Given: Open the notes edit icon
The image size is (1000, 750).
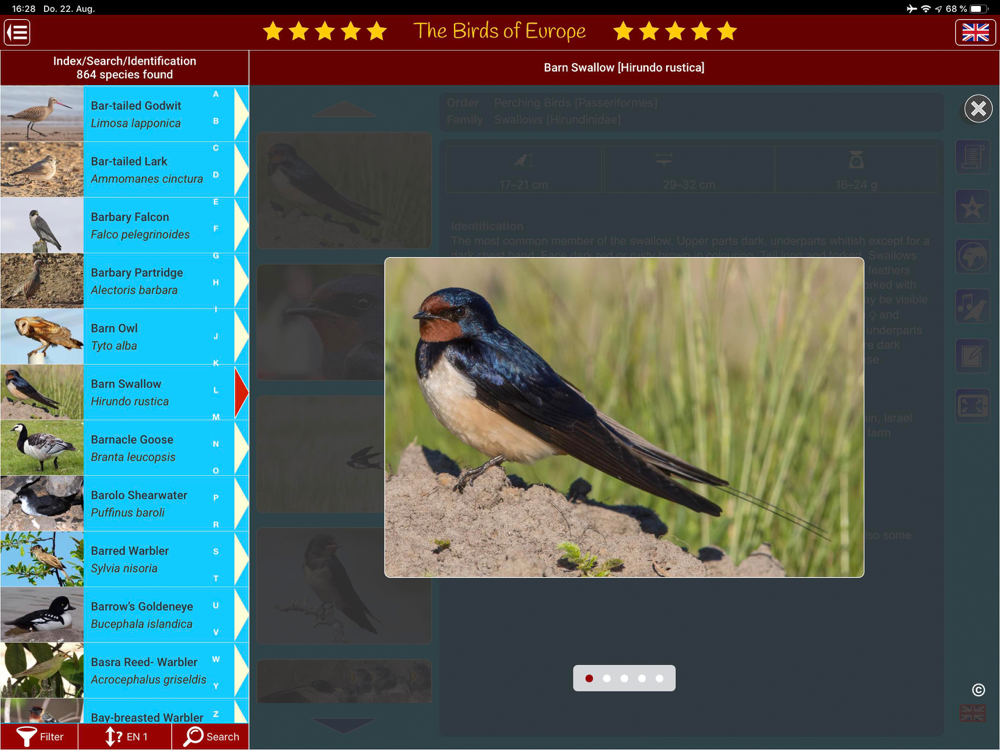Looking at the screenshot, I should (972, 356).
